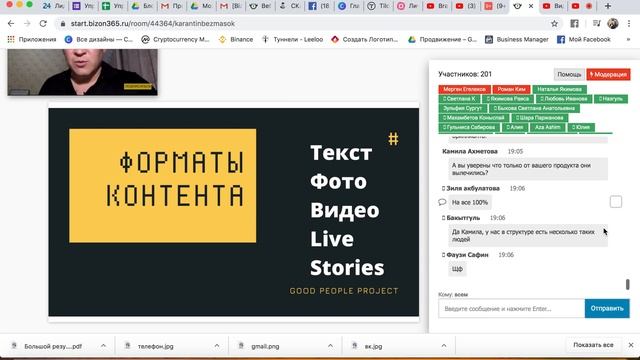Select participant Роман Ким

[511, 89]
